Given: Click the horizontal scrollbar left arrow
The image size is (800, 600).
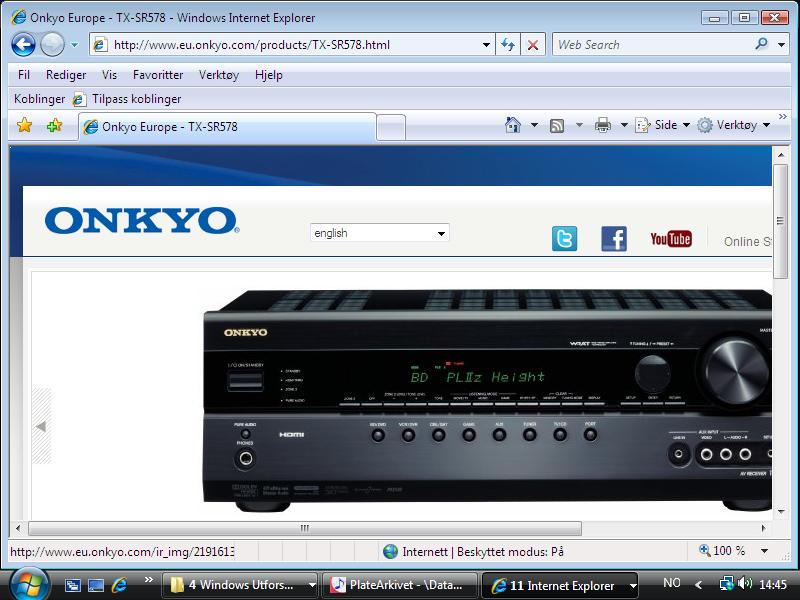Looking at the screenshot, I should pyautogui.click(x=18, y=528).
